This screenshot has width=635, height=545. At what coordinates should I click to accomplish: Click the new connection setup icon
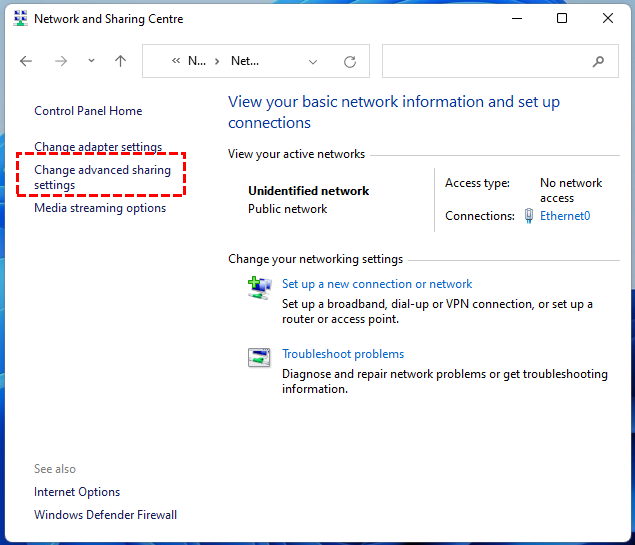[x=259, y=289]
